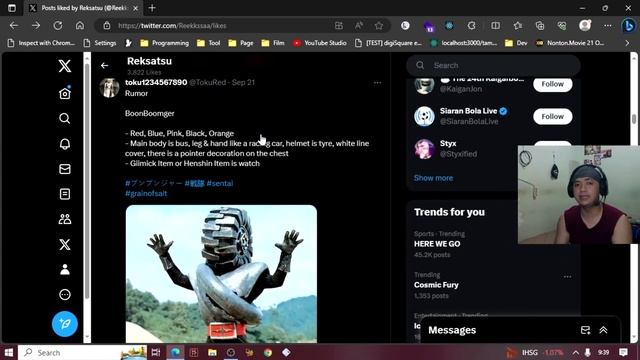Open Communities icon in sidebar
Screen dimensions: 640x360
tap(64, 219)
